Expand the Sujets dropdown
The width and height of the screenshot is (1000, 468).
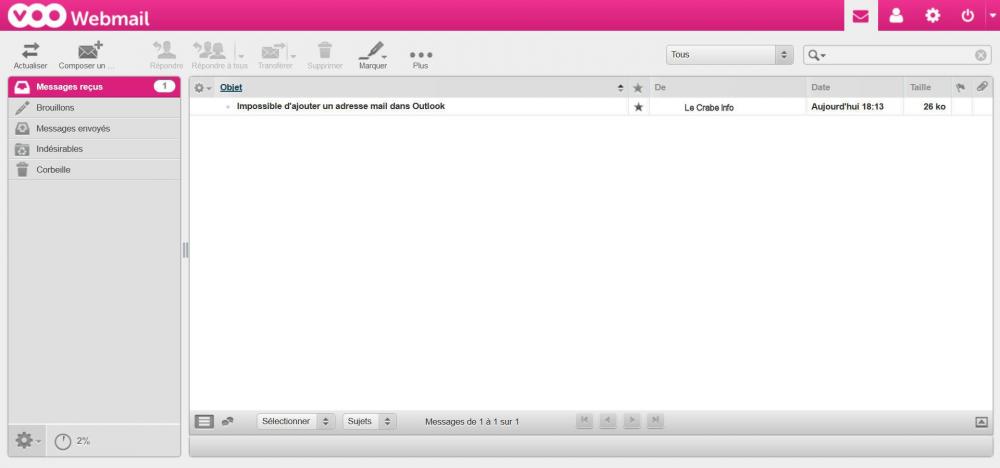369,422
